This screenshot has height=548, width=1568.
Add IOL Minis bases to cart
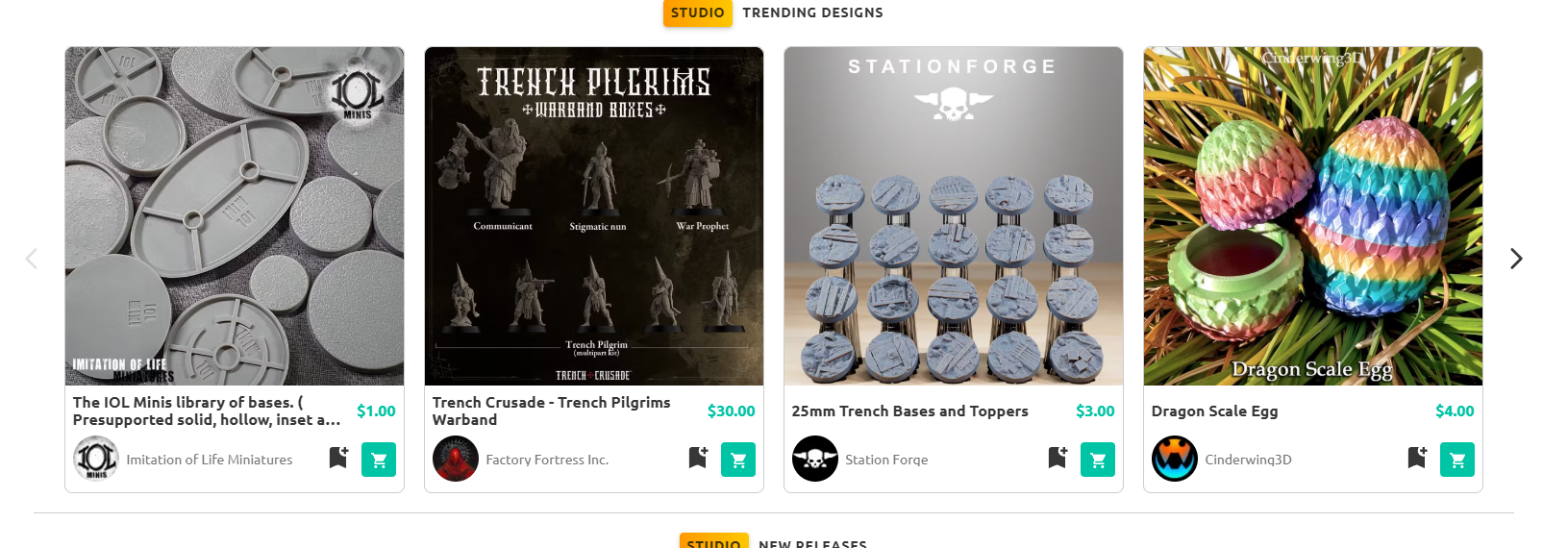coord(379,460)
